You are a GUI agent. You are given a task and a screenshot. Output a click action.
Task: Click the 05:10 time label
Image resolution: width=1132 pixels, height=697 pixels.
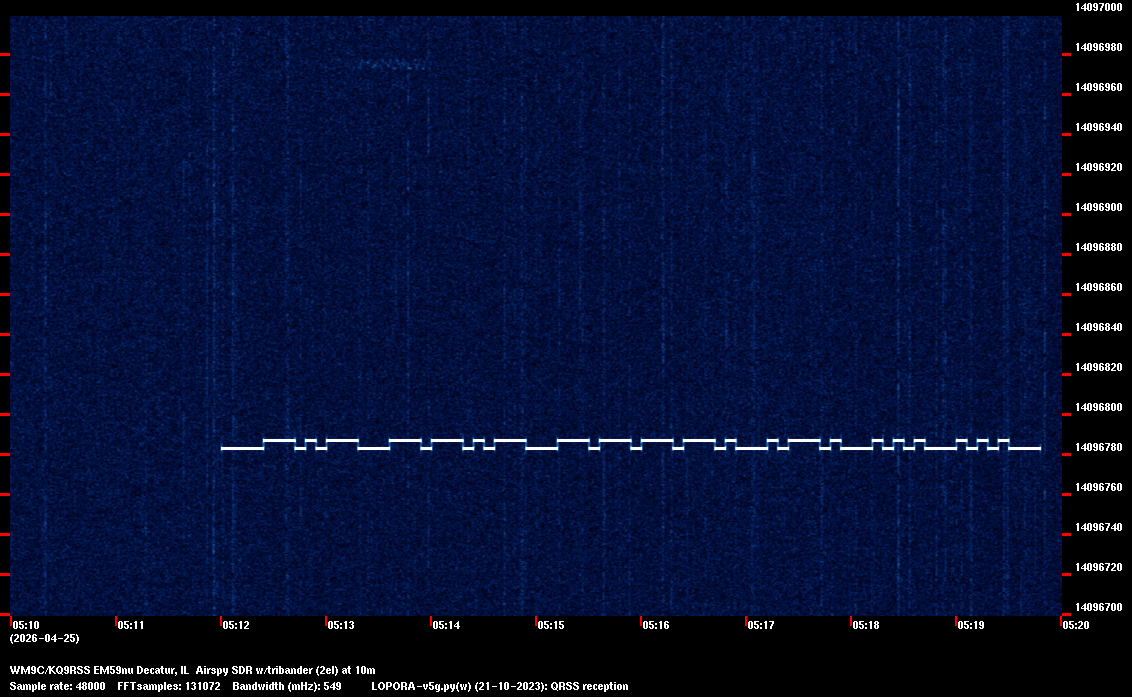pyautogui.click(x=26, y=625)
